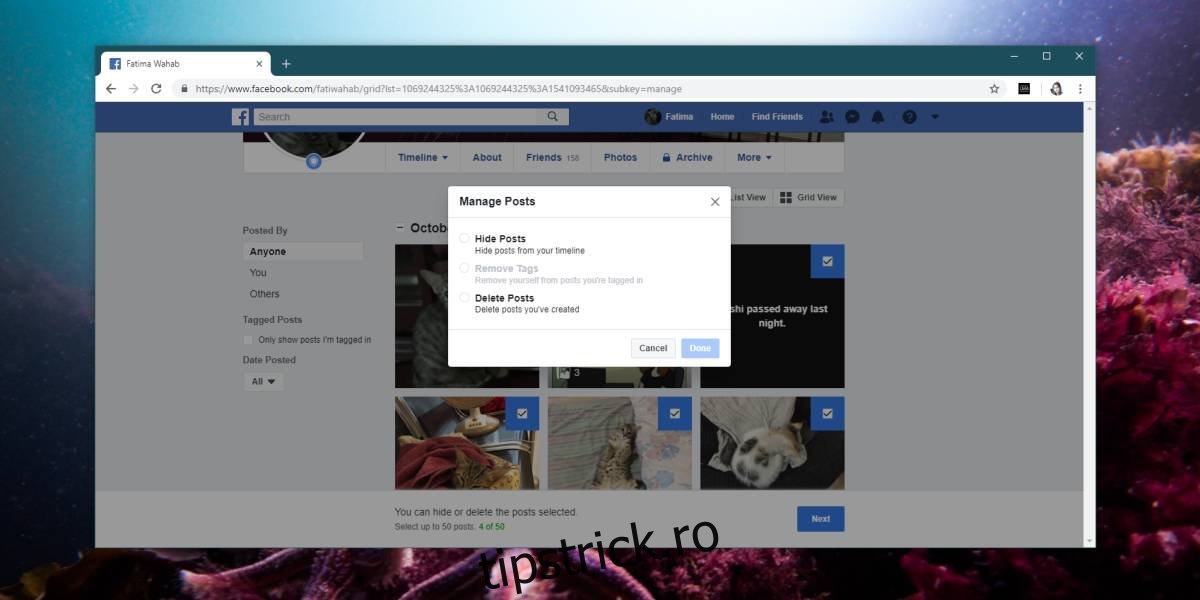Screen dimensions: 1200x600
Task: Click the '4 of 50' selection count
Action: (x=490, y=527)
